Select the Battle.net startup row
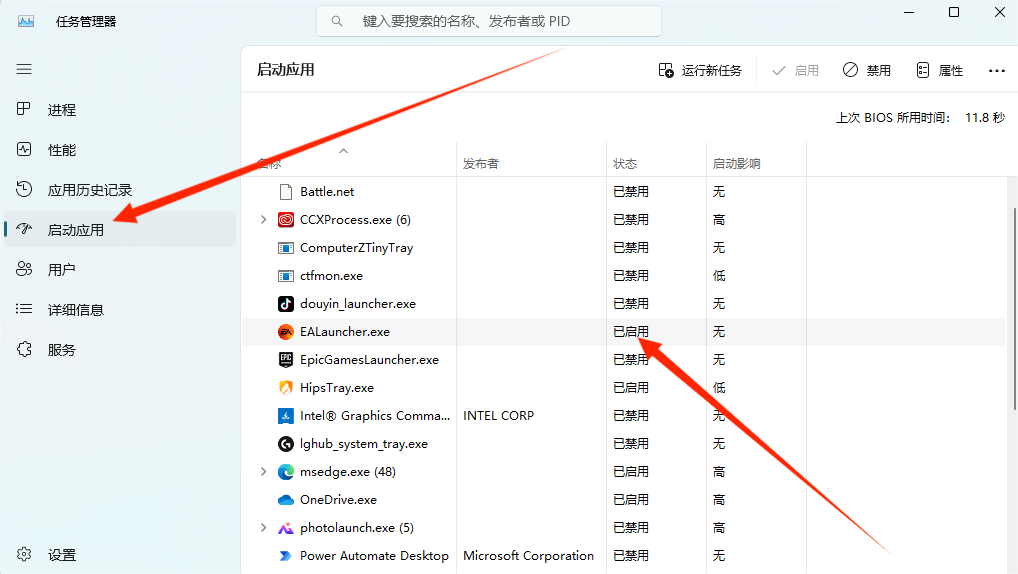 click(x=624, y=192)
